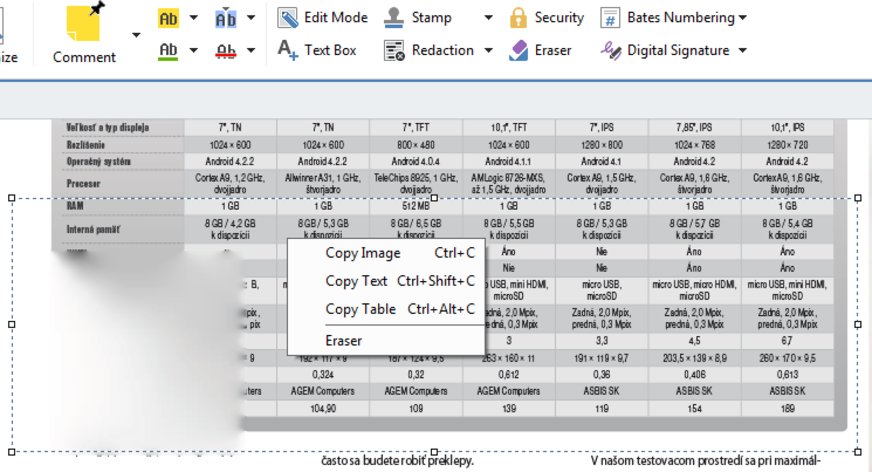Enable Edit Mode

pos(322,18)
